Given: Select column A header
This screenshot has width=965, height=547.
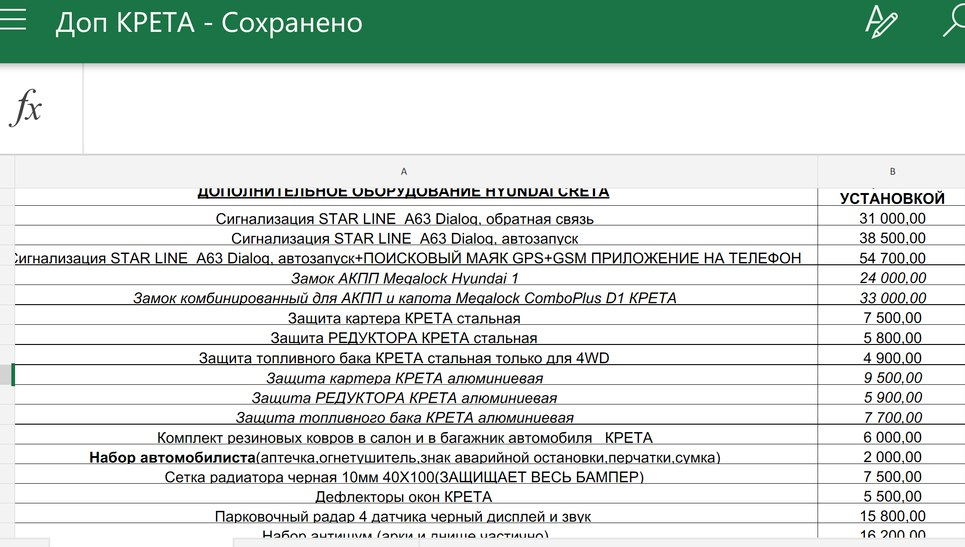Looking at the screenshot, I should [416, 172].
